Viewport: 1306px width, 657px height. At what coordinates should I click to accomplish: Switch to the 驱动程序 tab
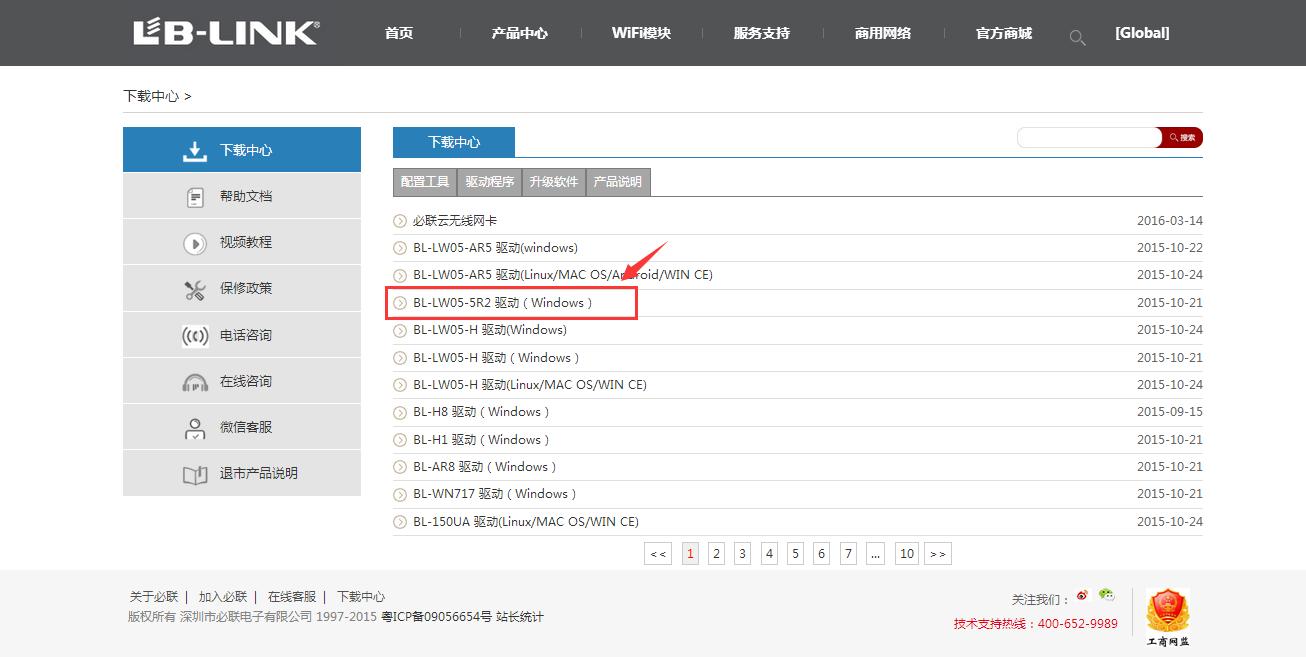tap(489, 182)
